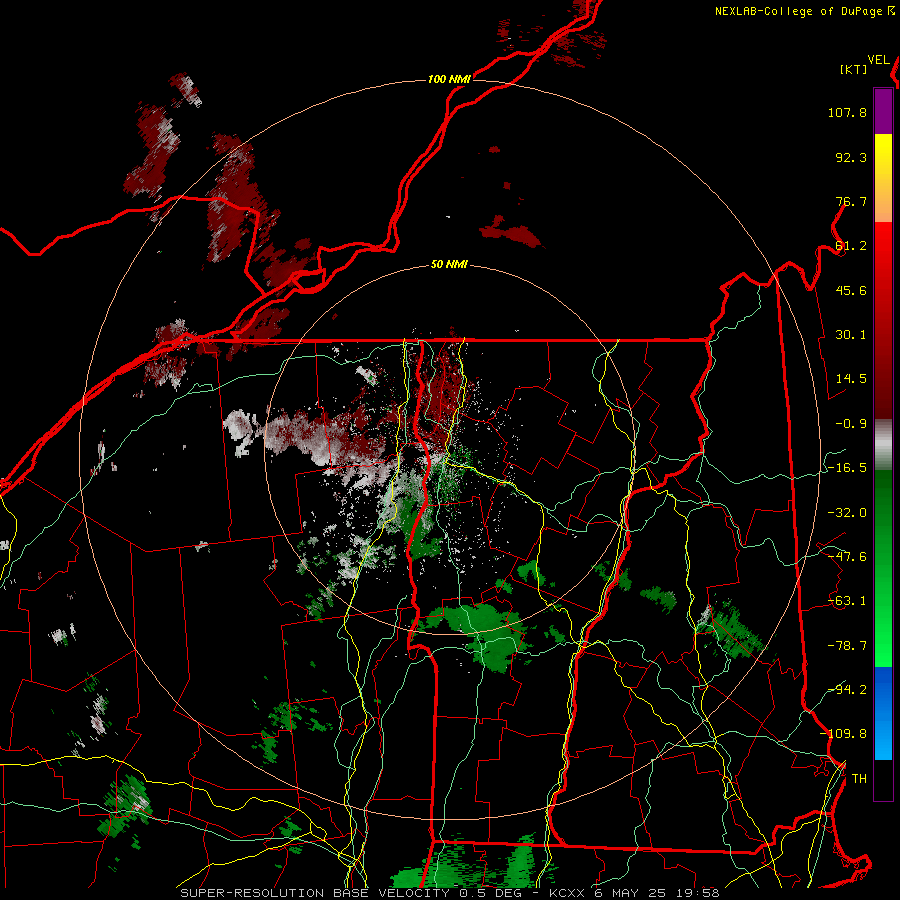Select the -63.1 scale value

tap(847, 601)
